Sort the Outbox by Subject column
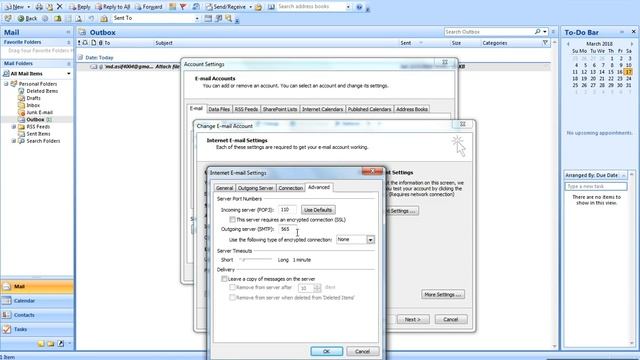640x360 pixels. pos(164,43)
